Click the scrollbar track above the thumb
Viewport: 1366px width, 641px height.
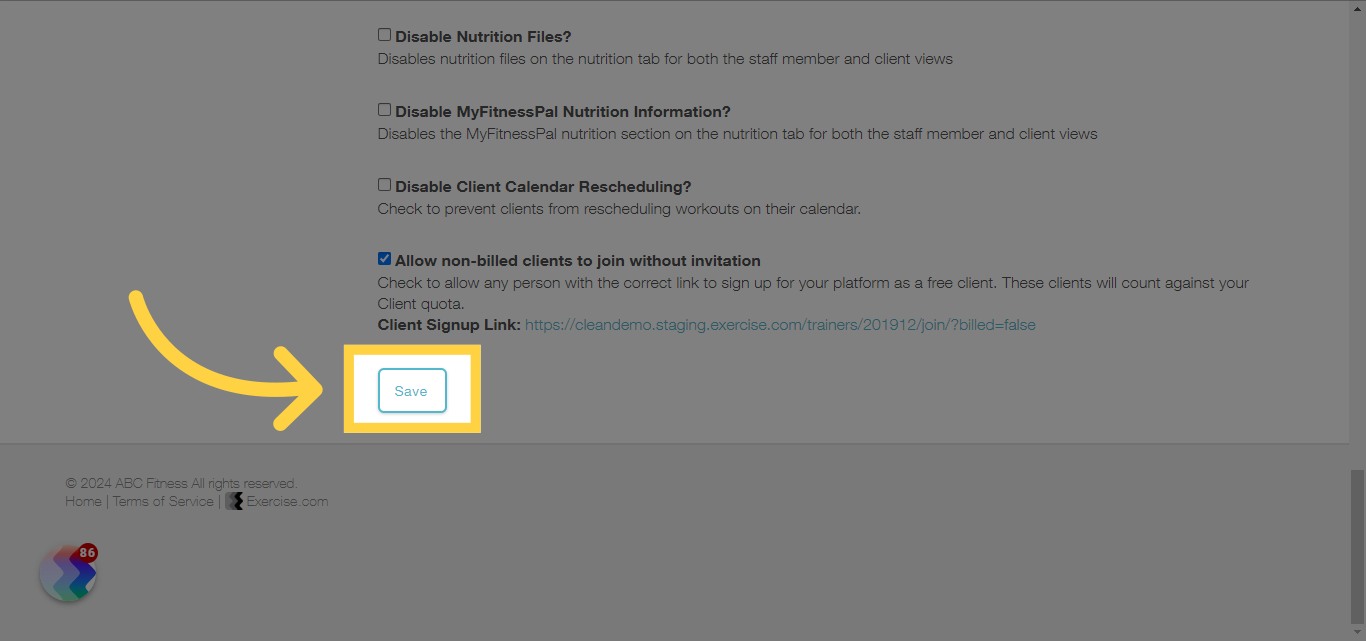pos(1357,235)
